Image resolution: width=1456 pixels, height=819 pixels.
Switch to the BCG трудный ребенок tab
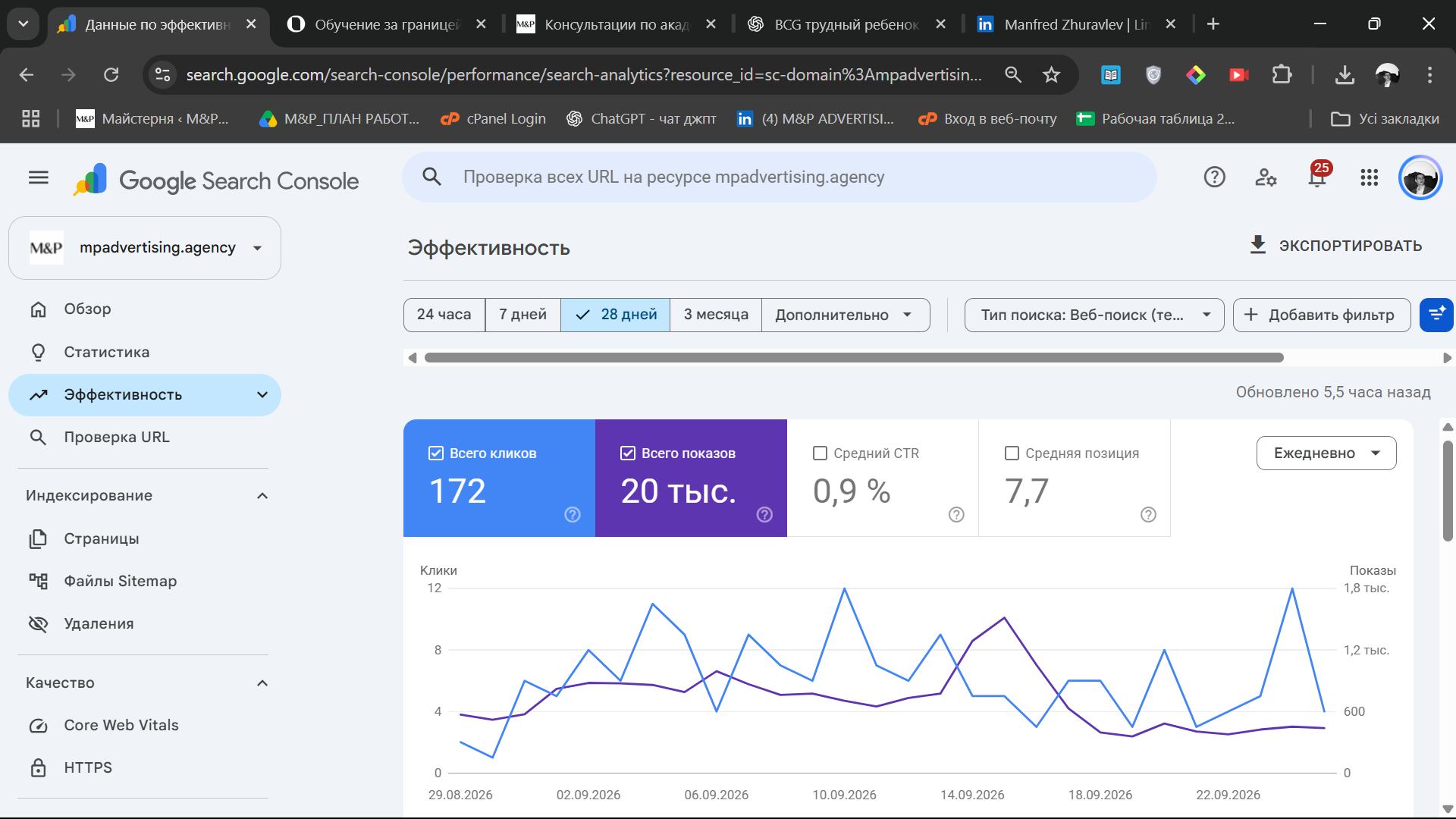[x=846, y=24]
